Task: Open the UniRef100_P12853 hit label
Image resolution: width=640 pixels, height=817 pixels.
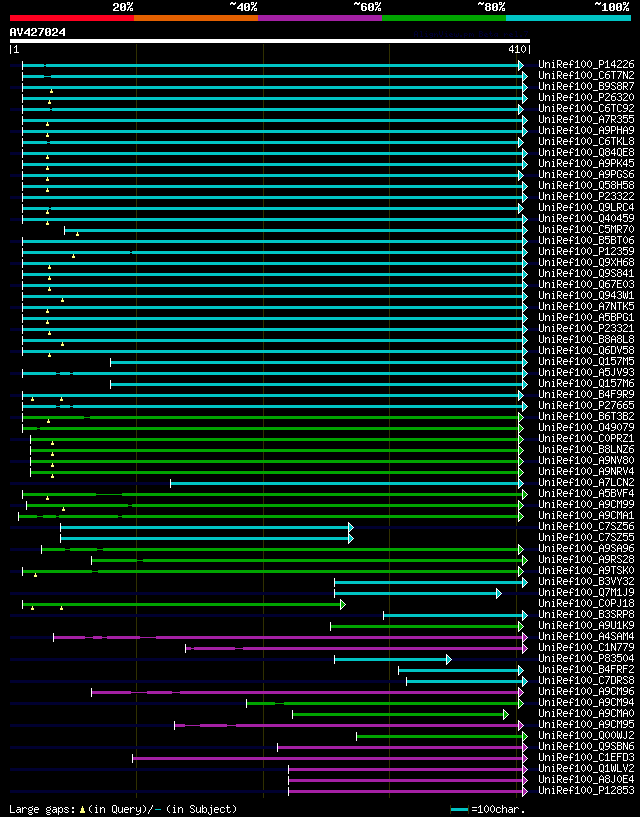Action: point(586,791)
